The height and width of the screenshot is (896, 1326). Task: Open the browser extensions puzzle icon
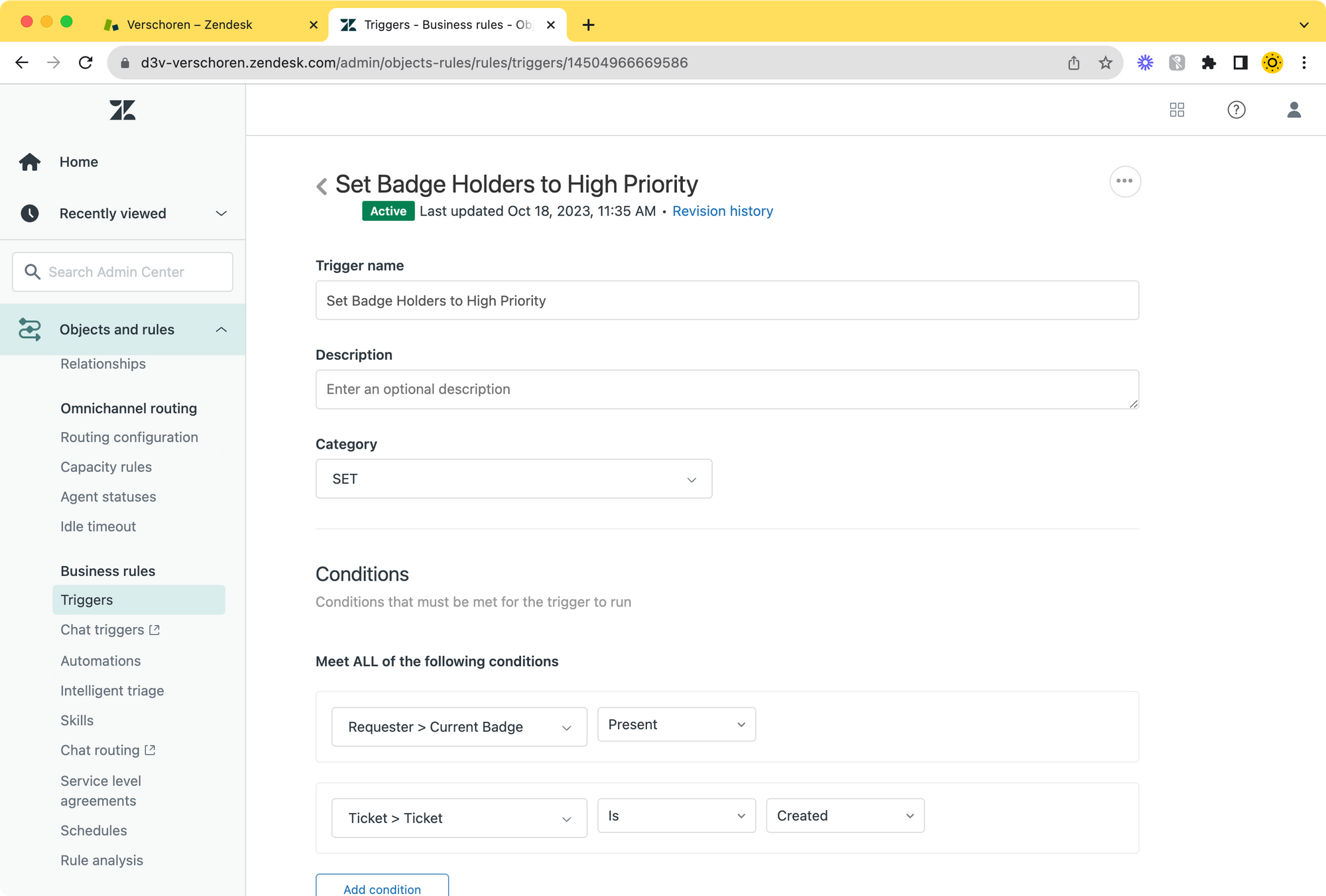click(x=1209, y=63)
